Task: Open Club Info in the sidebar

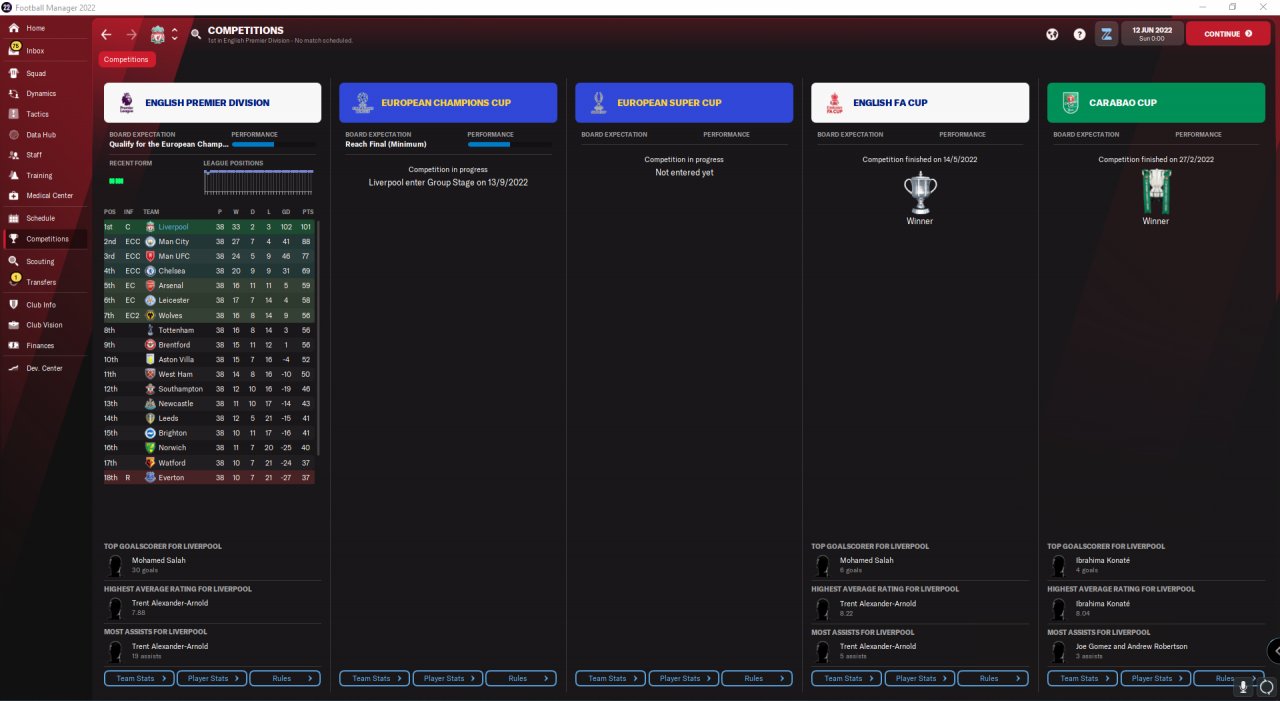Action: coord(43,305)
